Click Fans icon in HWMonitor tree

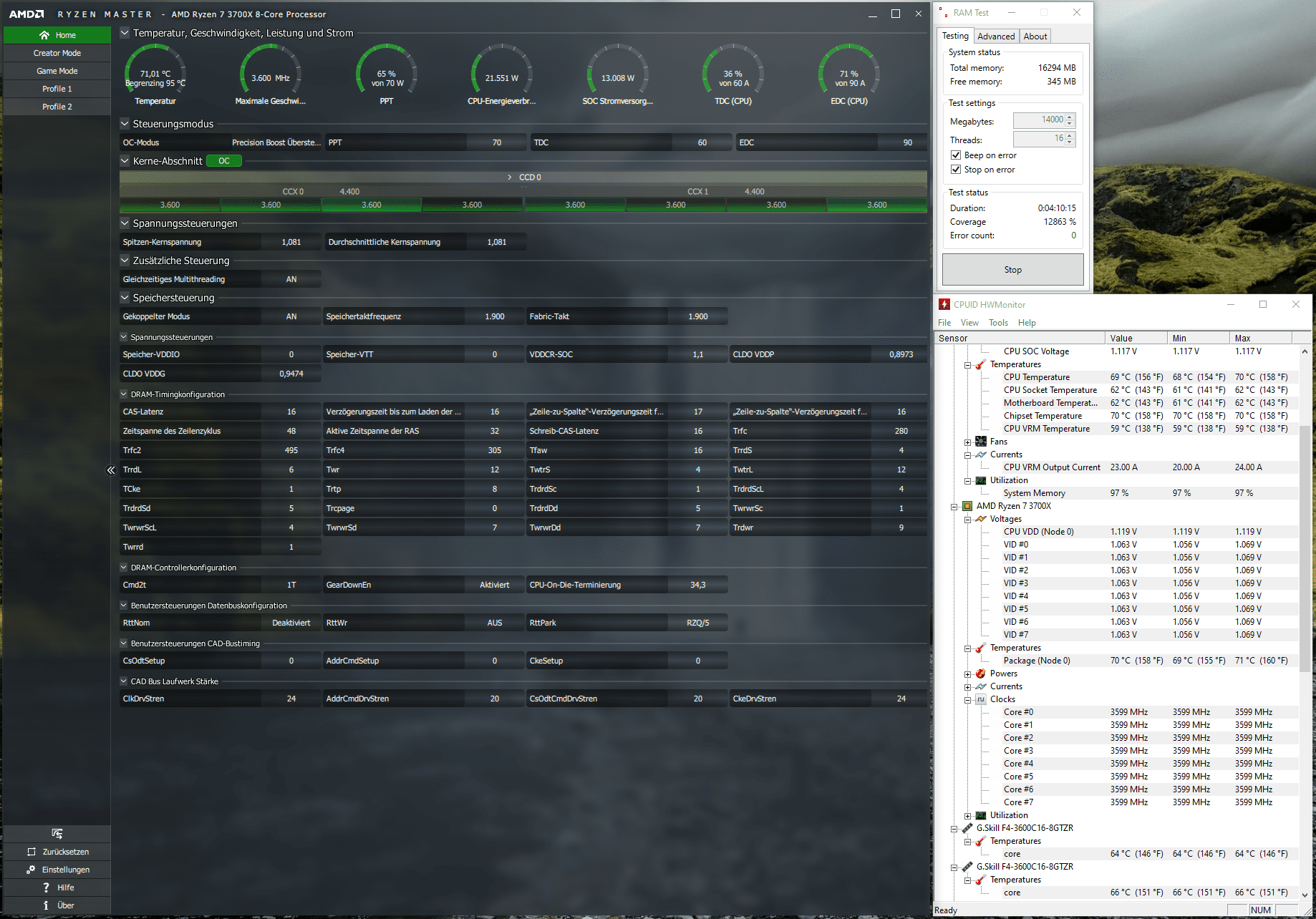click(981, 442)
